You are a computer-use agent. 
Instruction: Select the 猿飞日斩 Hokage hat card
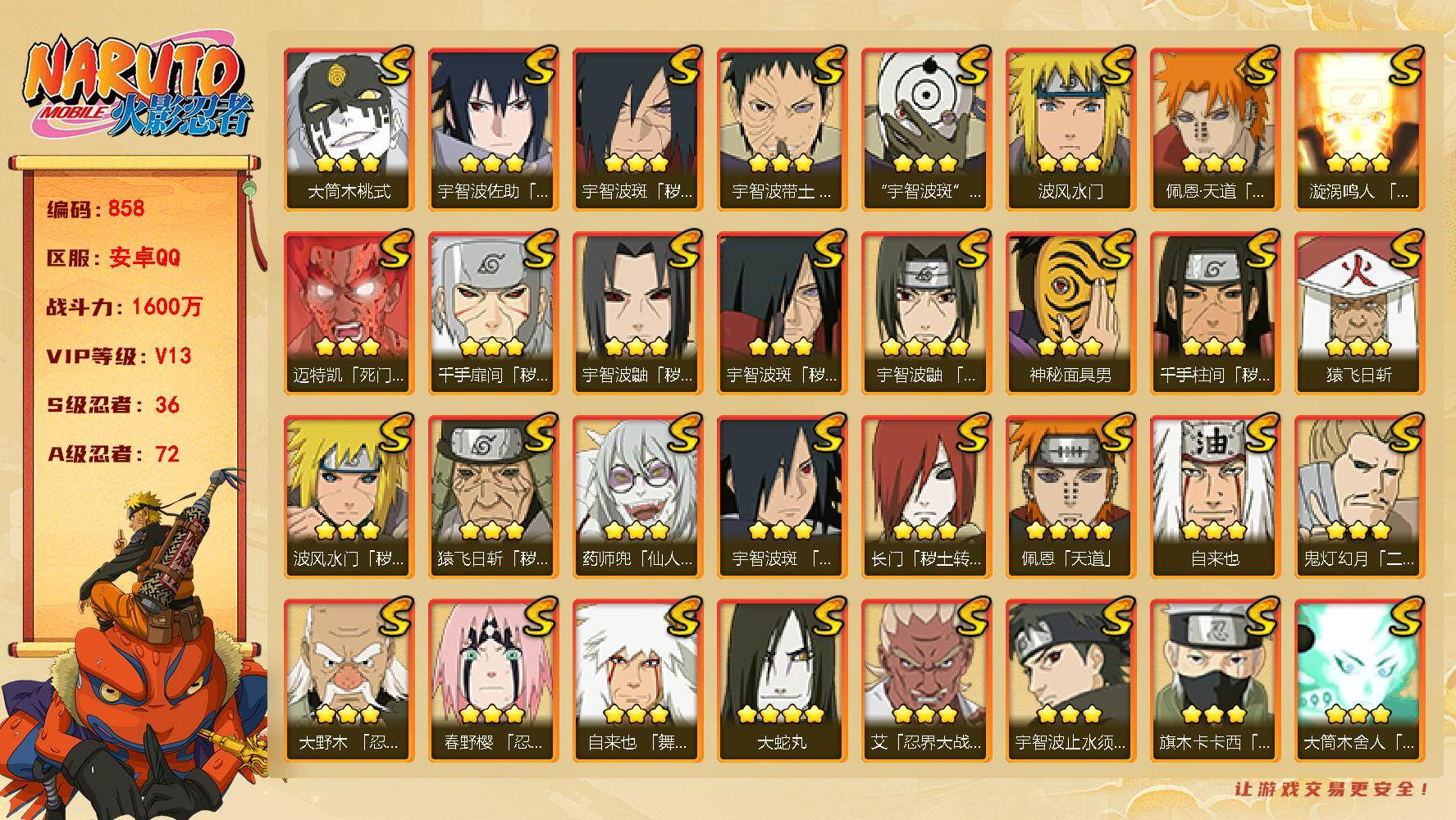1359,312
